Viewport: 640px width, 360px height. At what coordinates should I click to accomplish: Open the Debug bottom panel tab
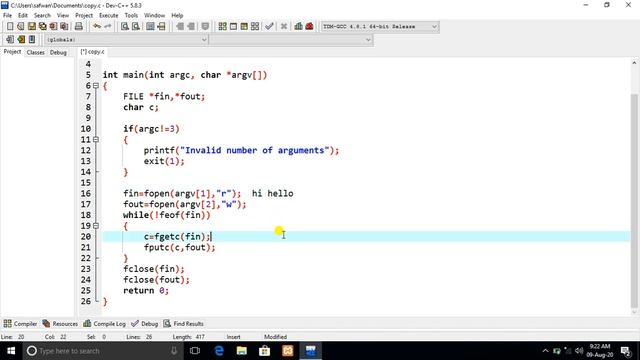pyautogui.click(x=144, y=324)
